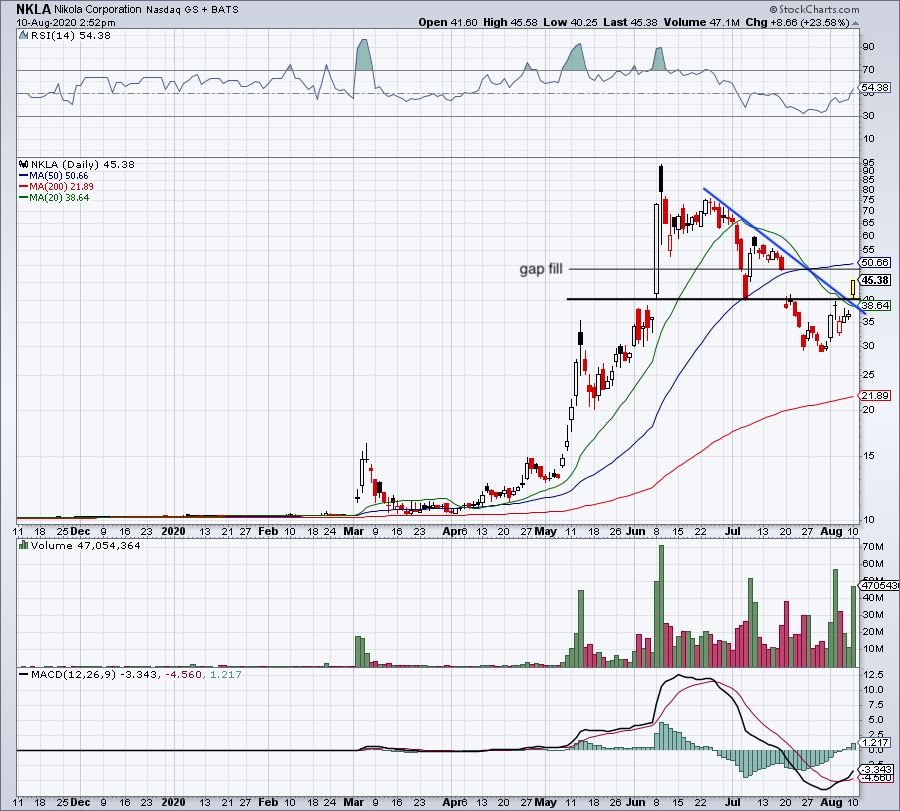Click the Low 40.25 quote value

coord(570,22)
